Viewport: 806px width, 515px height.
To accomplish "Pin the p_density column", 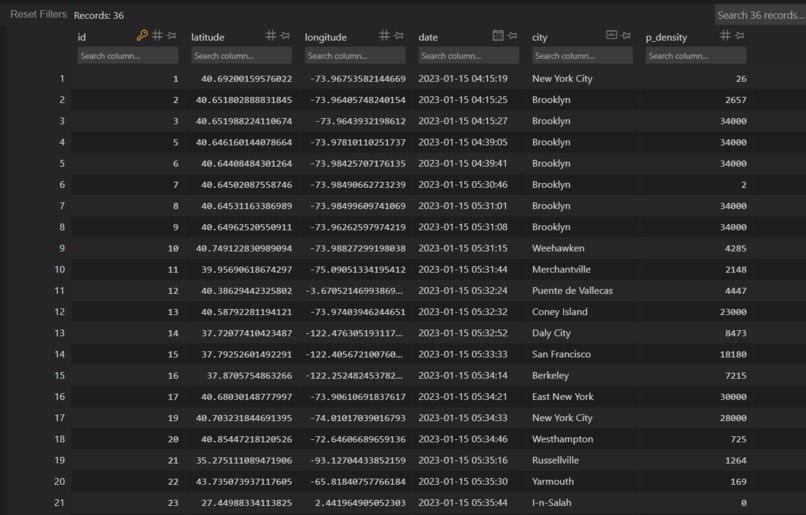I will (740, 35).
